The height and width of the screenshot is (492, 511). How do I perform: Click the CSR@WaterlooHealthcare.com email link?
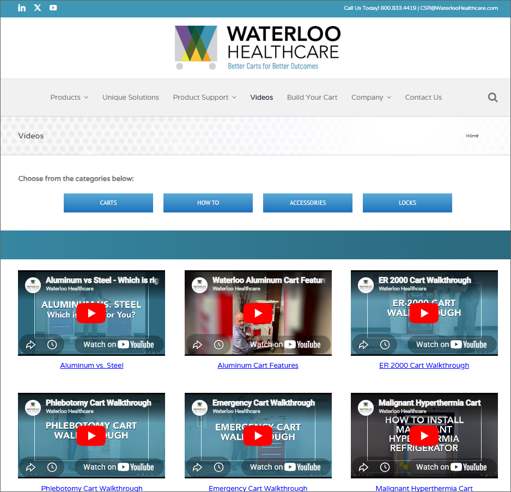459,8
